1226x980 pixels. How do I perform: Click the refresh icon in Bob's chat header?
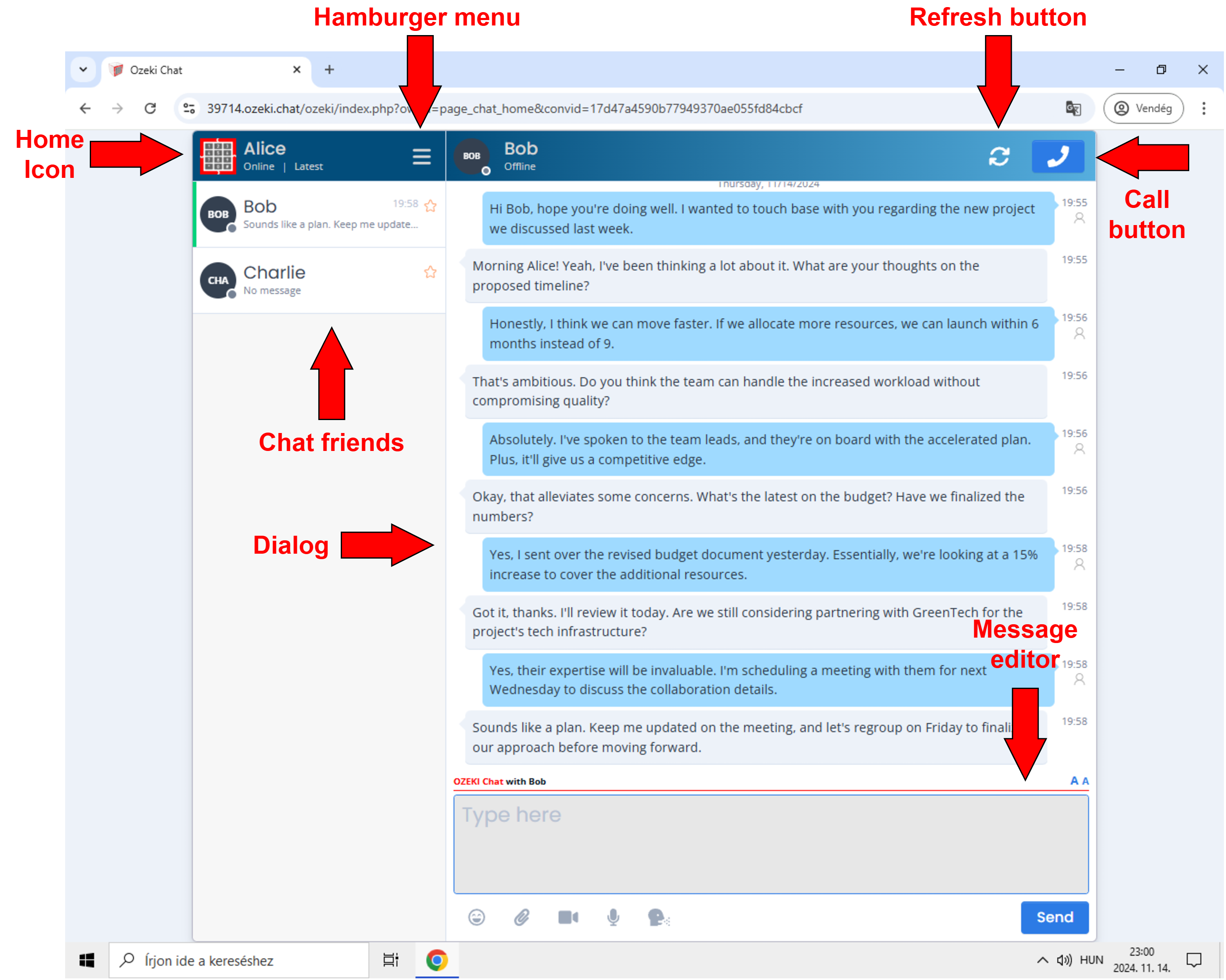[x=999, y=157]
